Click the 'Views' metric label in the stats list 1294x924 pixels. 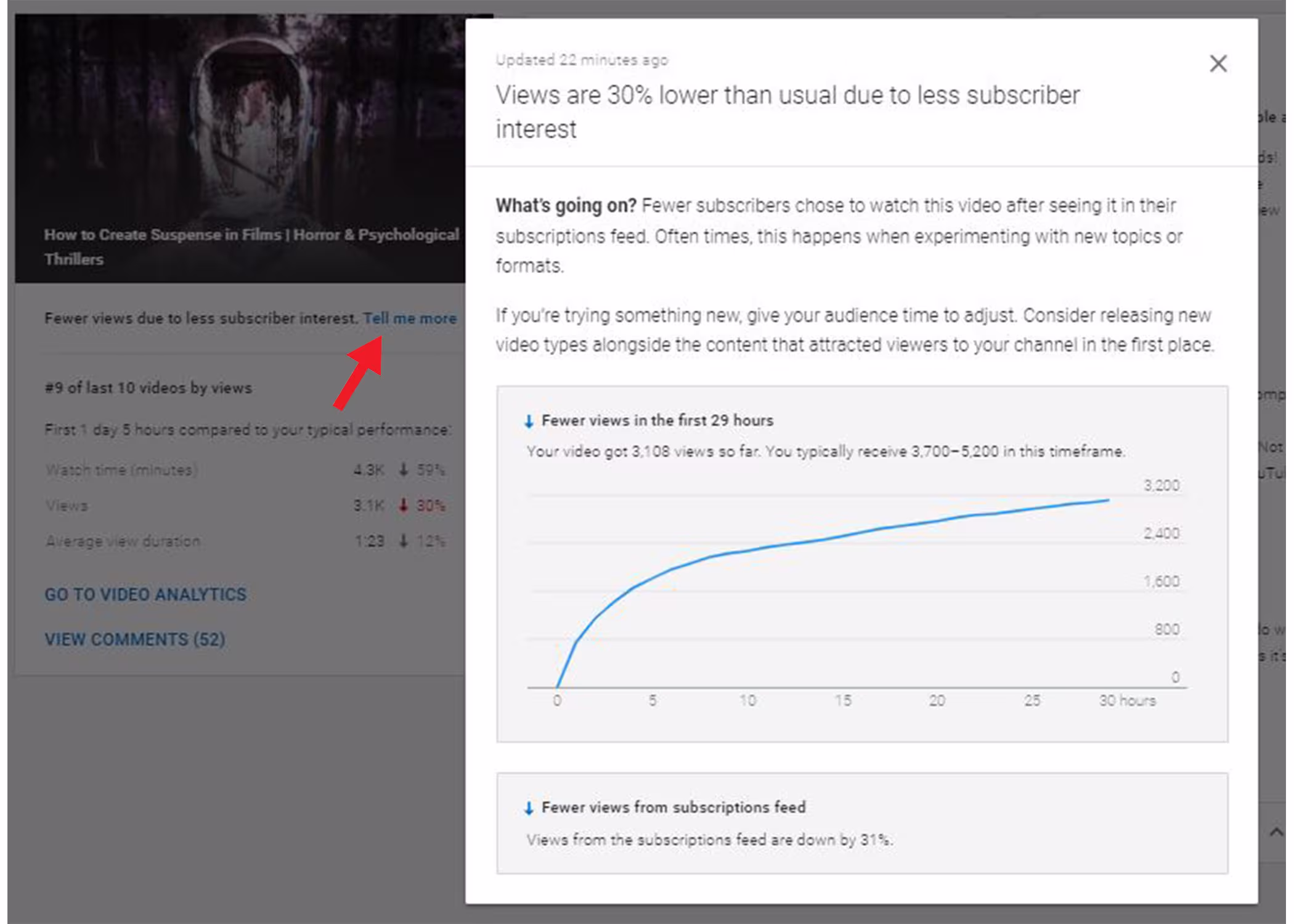(67, 506)
